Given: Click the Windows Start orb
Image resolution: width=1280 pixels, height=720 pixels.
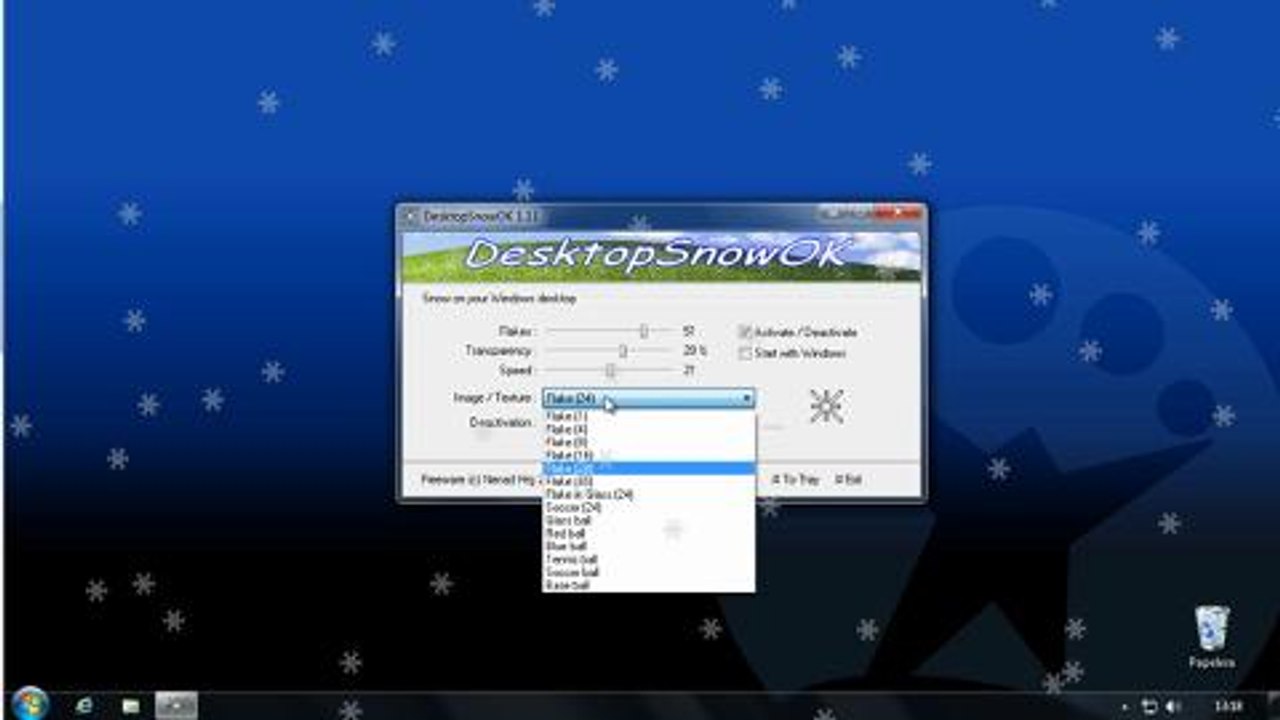Looking at the screenshot, I should tap(30, 703).
